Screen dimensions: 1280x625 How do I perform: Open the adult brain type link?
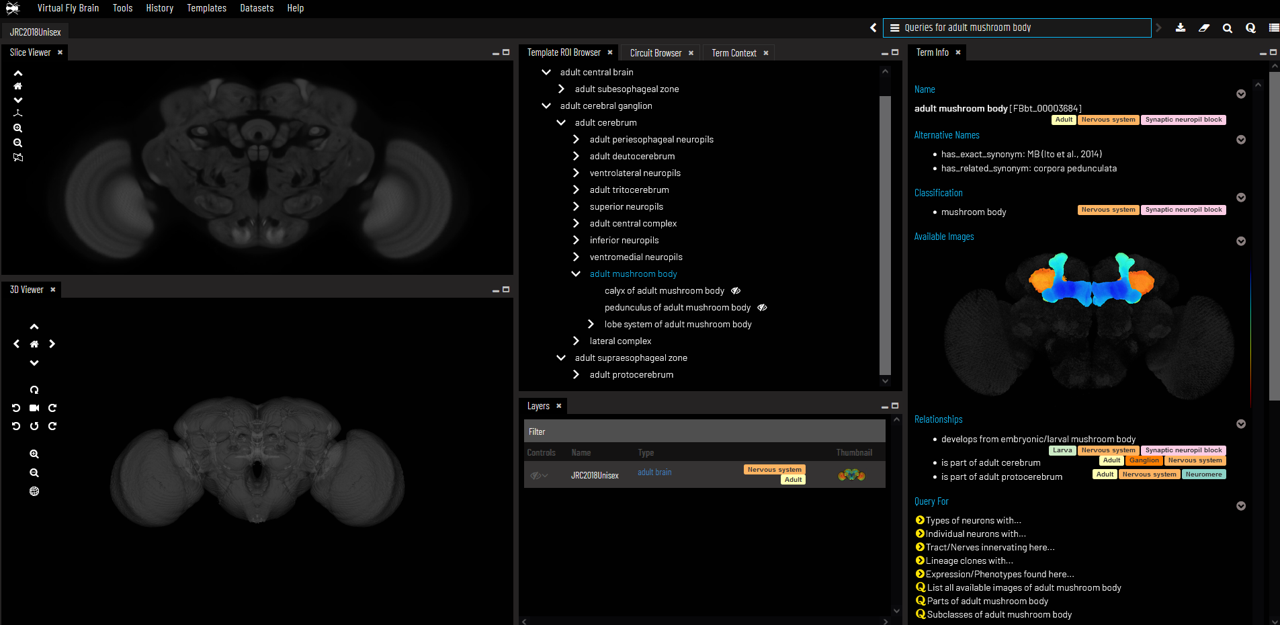point(654,472)
